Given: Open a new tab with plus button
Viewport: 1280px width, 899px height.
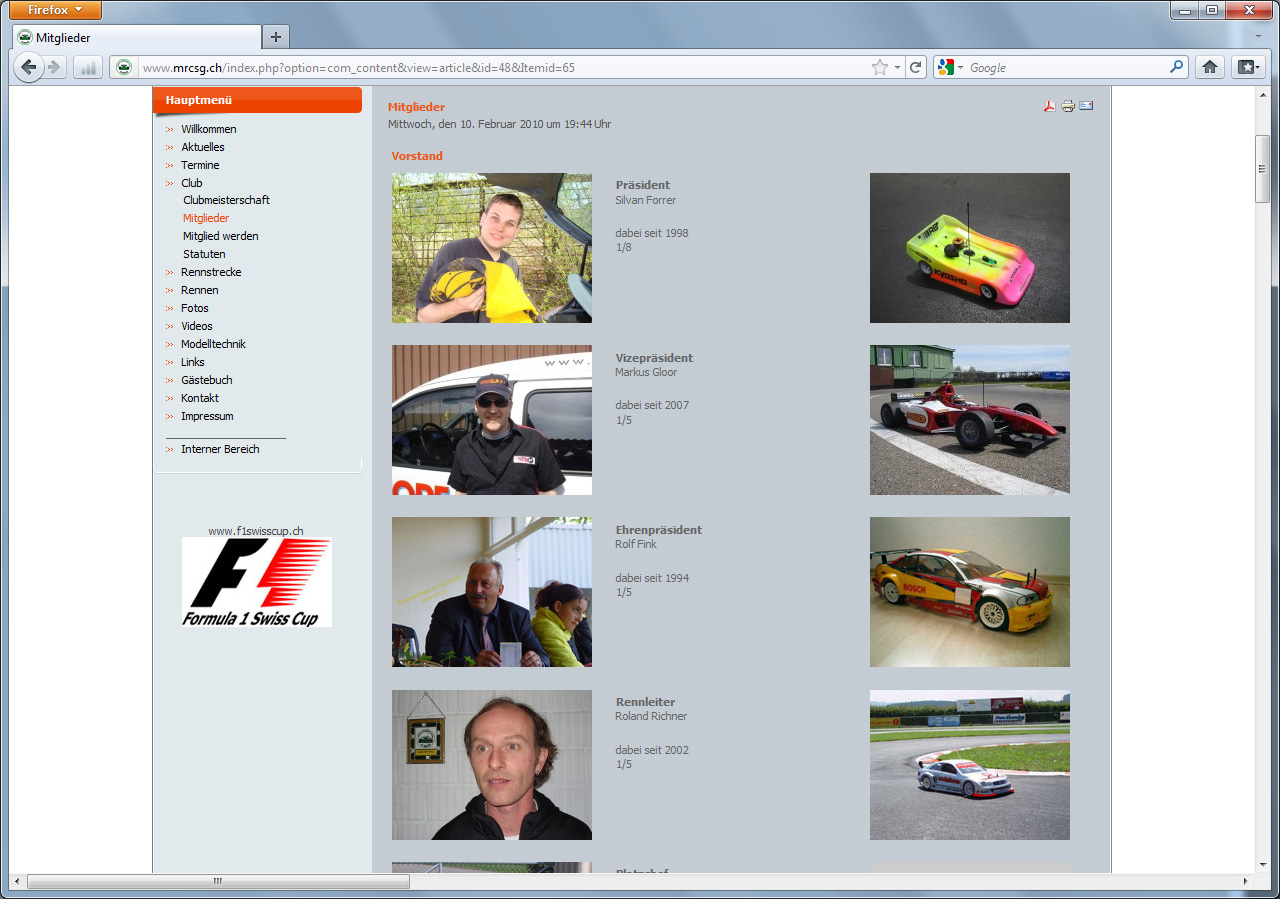Looking at the screenshot, I should tap(276, 37).
